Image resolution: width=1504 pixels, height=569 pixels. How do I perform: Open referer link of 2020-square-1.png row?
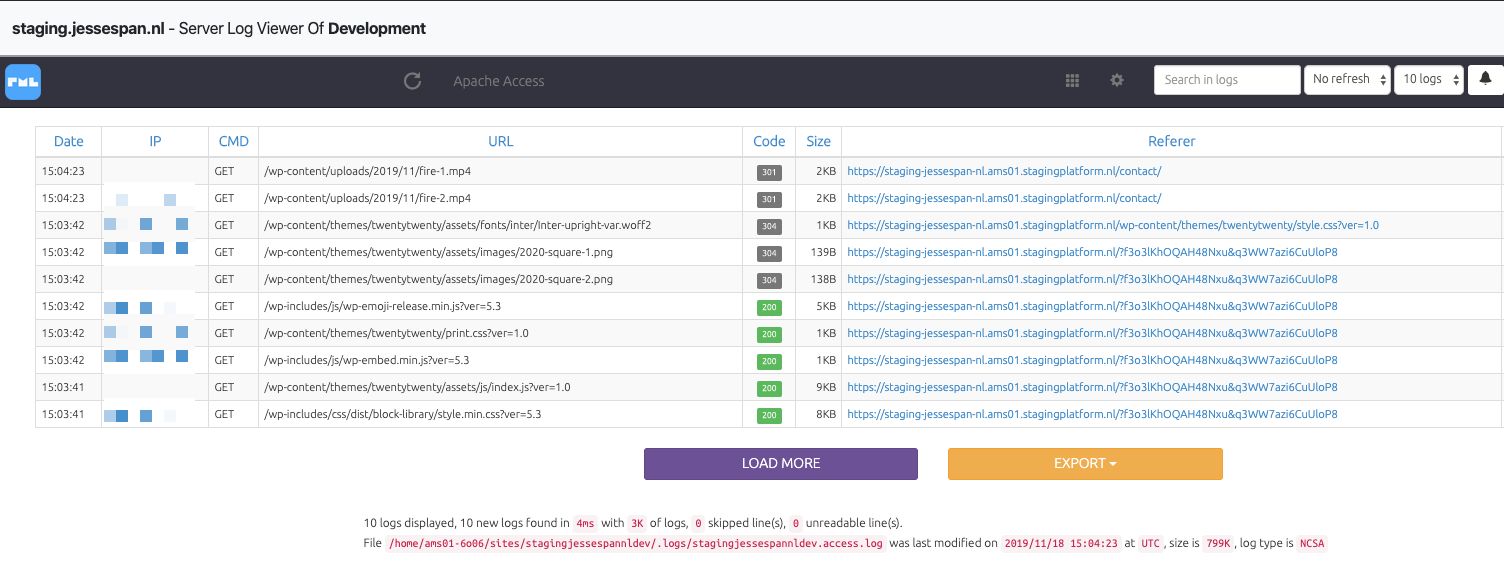click(1092, 252)
